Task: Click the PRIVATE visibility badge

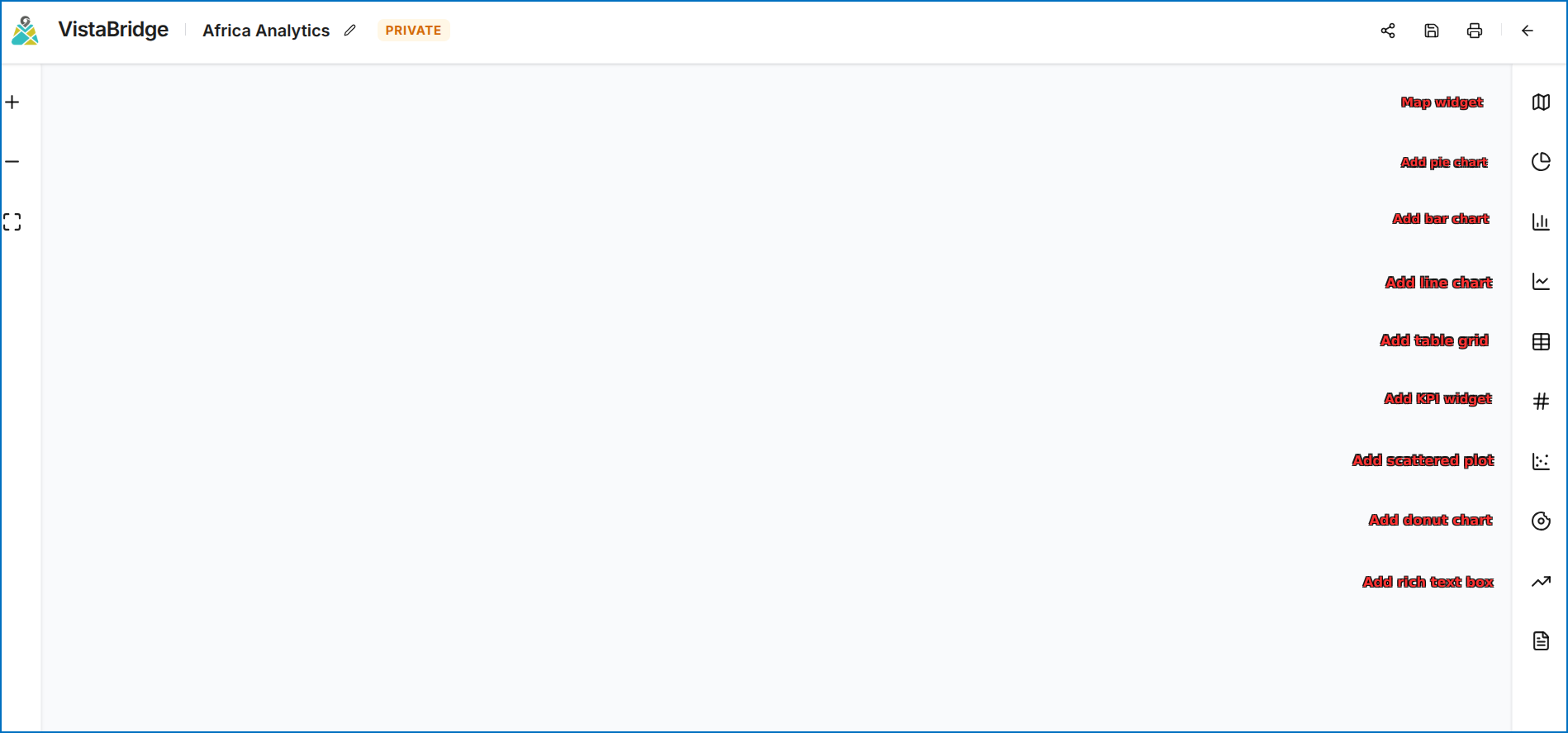Action: pos(413,31)
